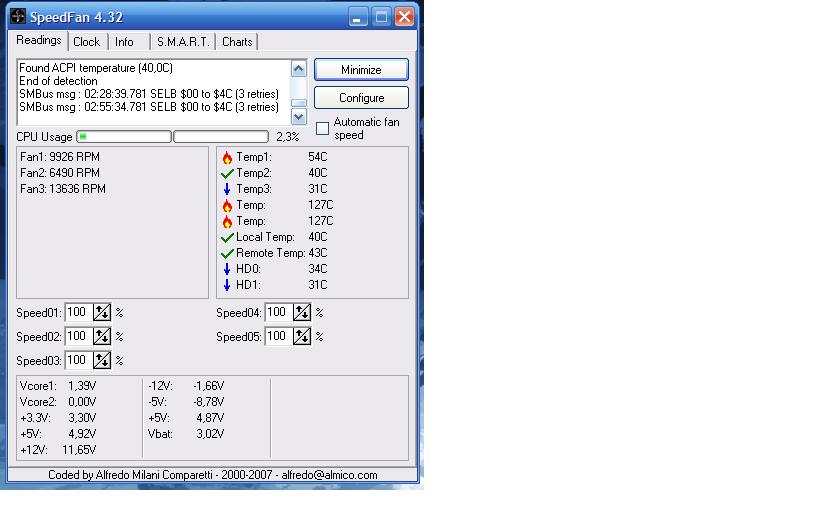Click the Speed05 value field

(x=279, y=336)
